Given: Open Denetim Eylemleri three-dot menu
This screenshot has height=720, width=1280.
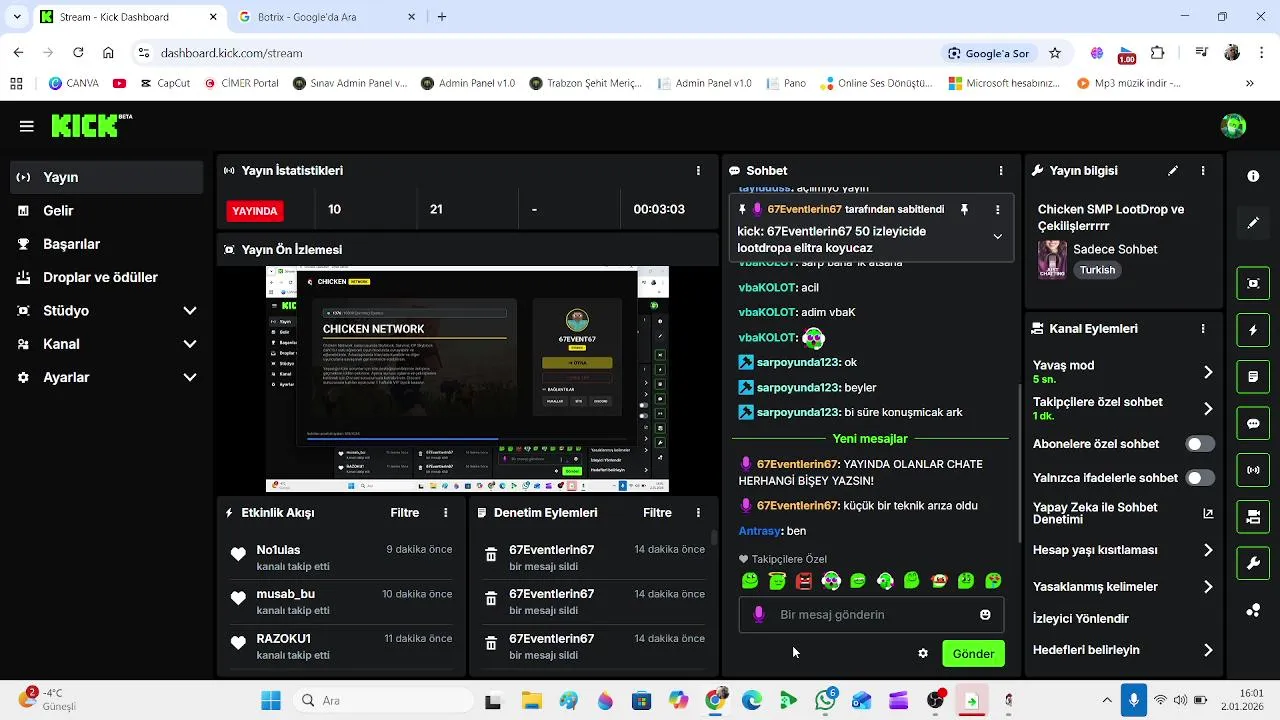Looking at the screenshot, I should (x=698, y=513).
